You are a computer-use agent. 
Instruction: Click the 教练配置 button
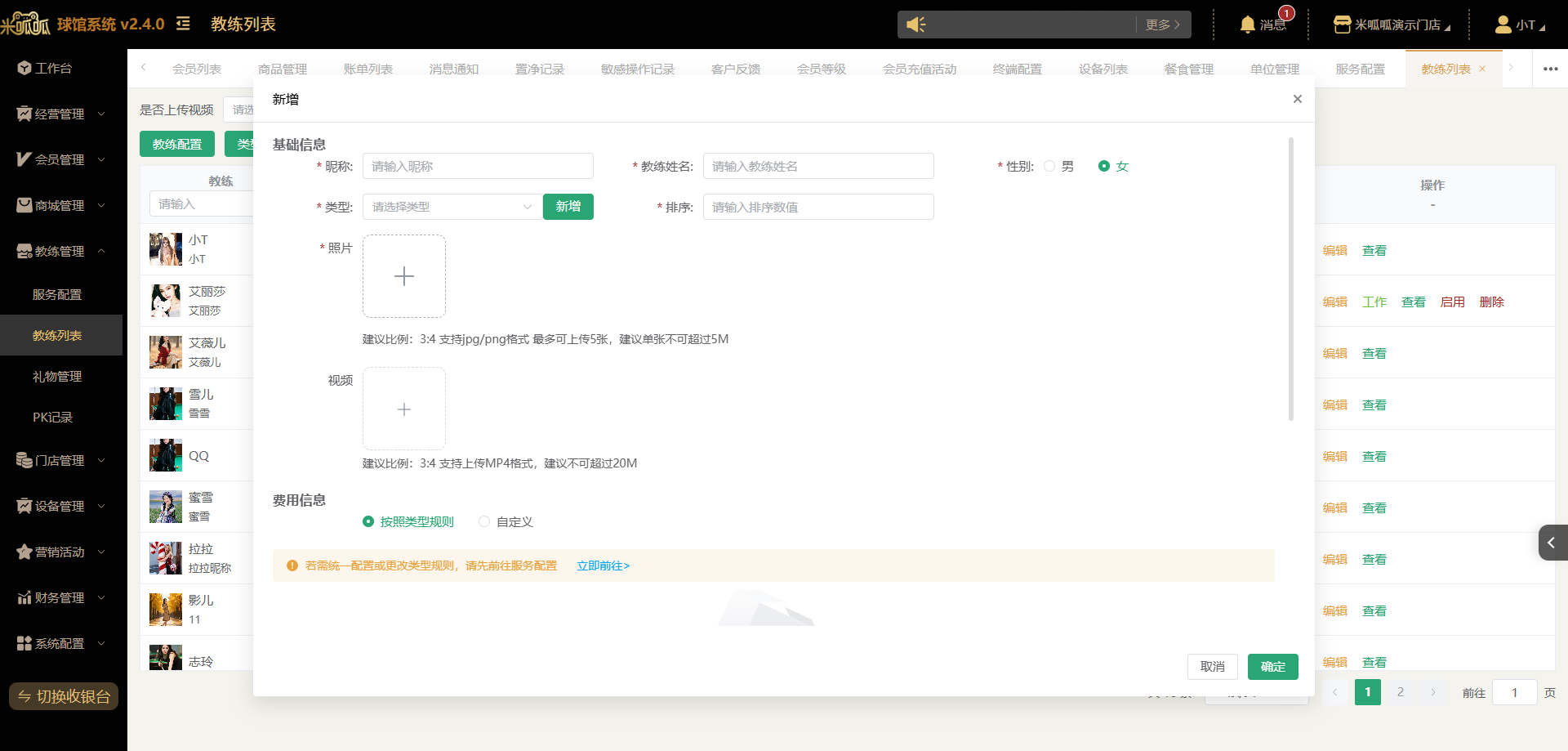pyautogui.click(x=177, y=144)
